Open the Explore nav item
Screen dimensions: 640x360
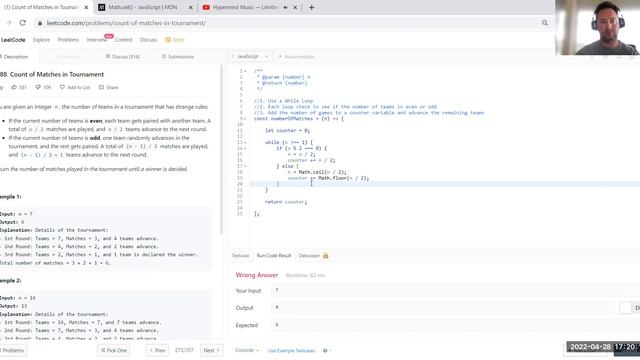pos(41,40)
